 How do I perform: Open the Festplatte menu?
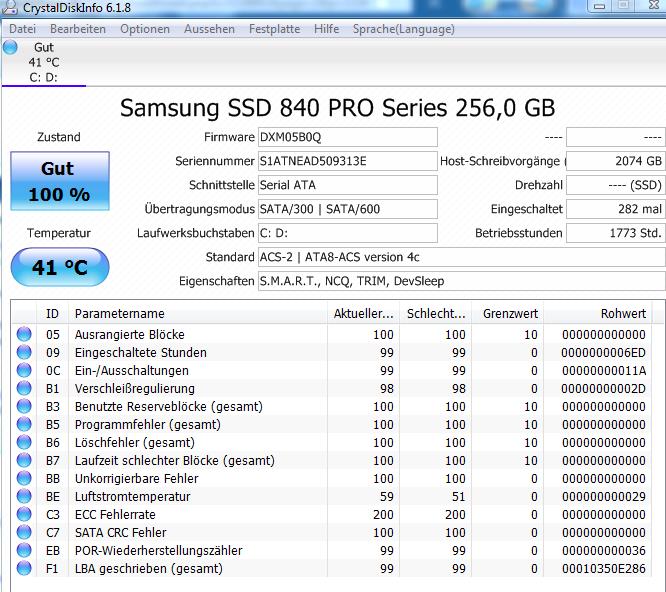pyautogui.click(x=274, y=29)
